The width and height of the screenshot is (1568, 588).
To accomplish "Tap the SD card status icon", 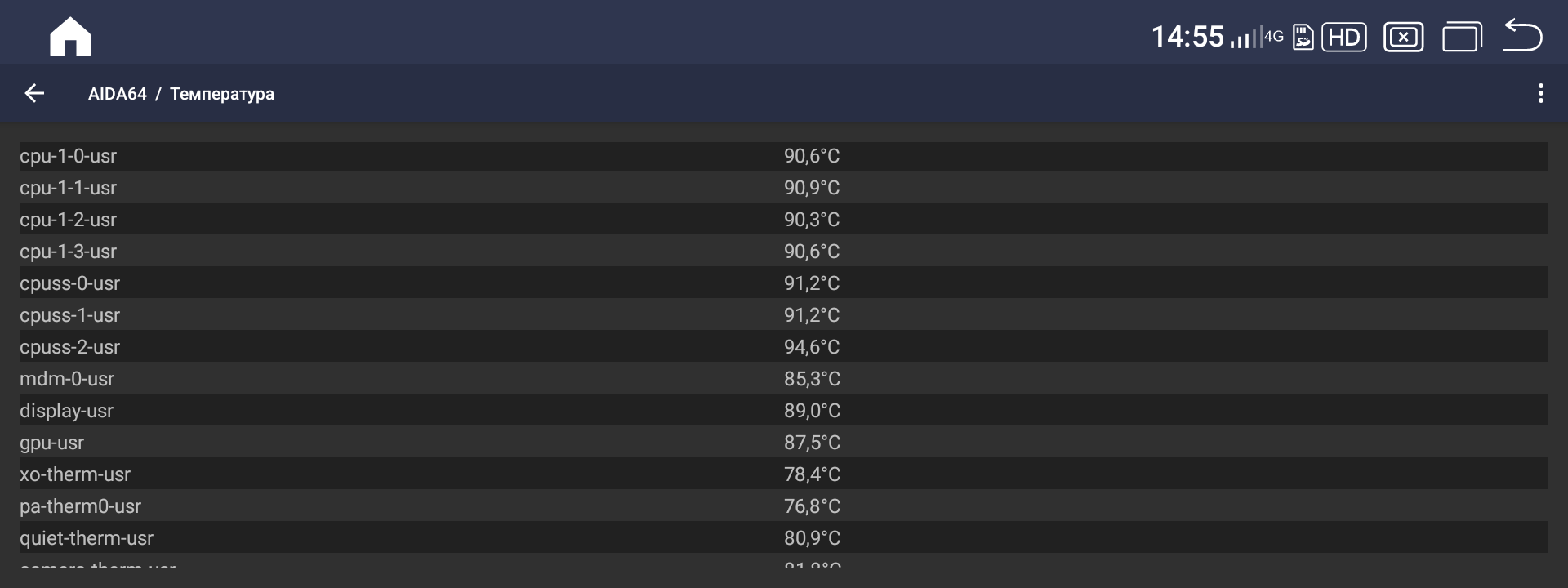I will [x=1303, y=37].
